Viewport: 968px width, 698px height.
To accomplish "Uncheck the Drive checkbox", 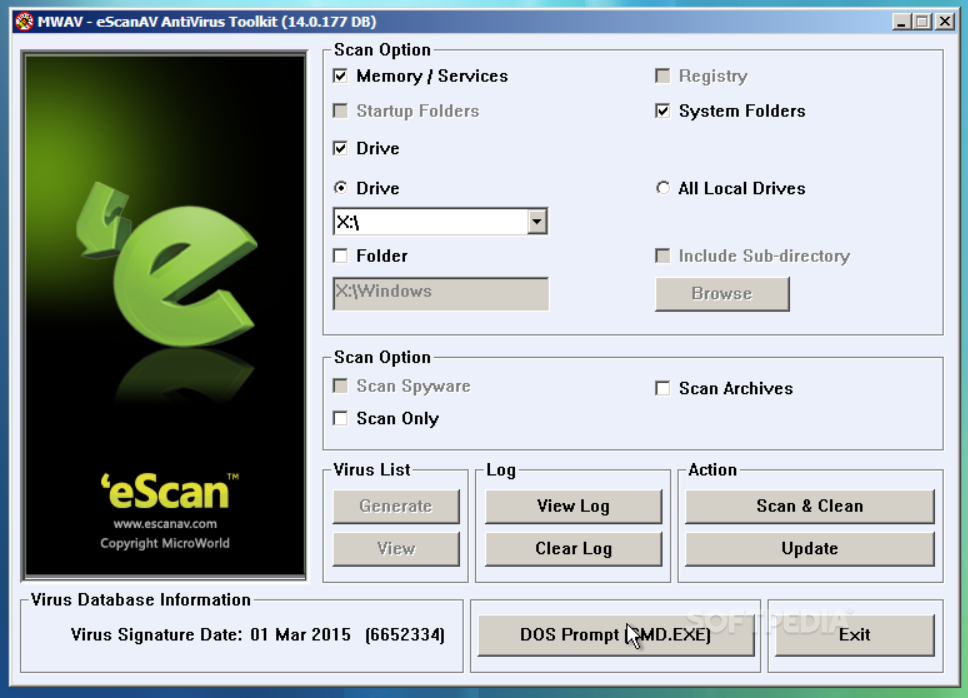I will [340, 148].
